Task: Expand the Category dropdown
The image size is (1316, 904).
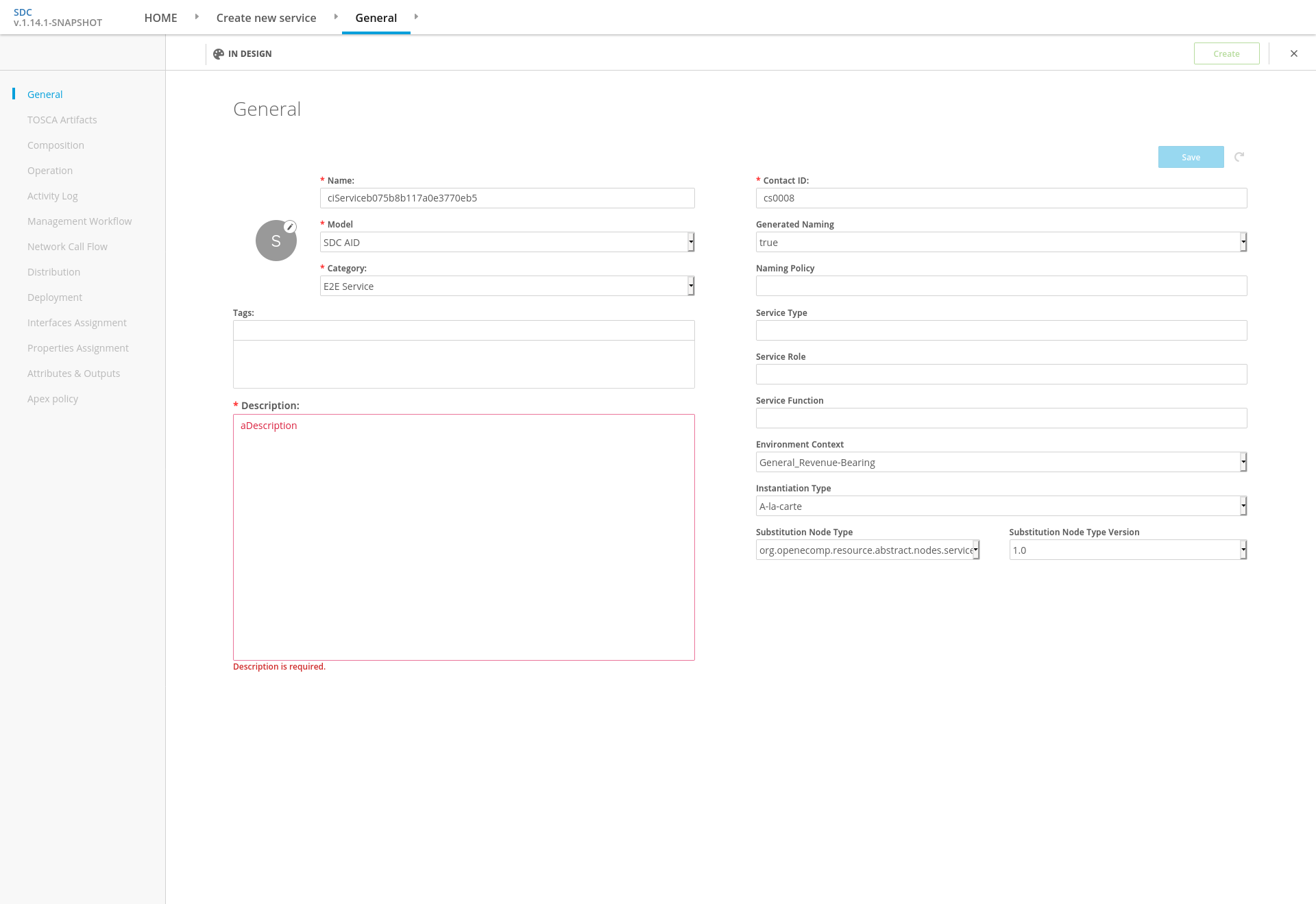Action: click(x=507, y=286)
